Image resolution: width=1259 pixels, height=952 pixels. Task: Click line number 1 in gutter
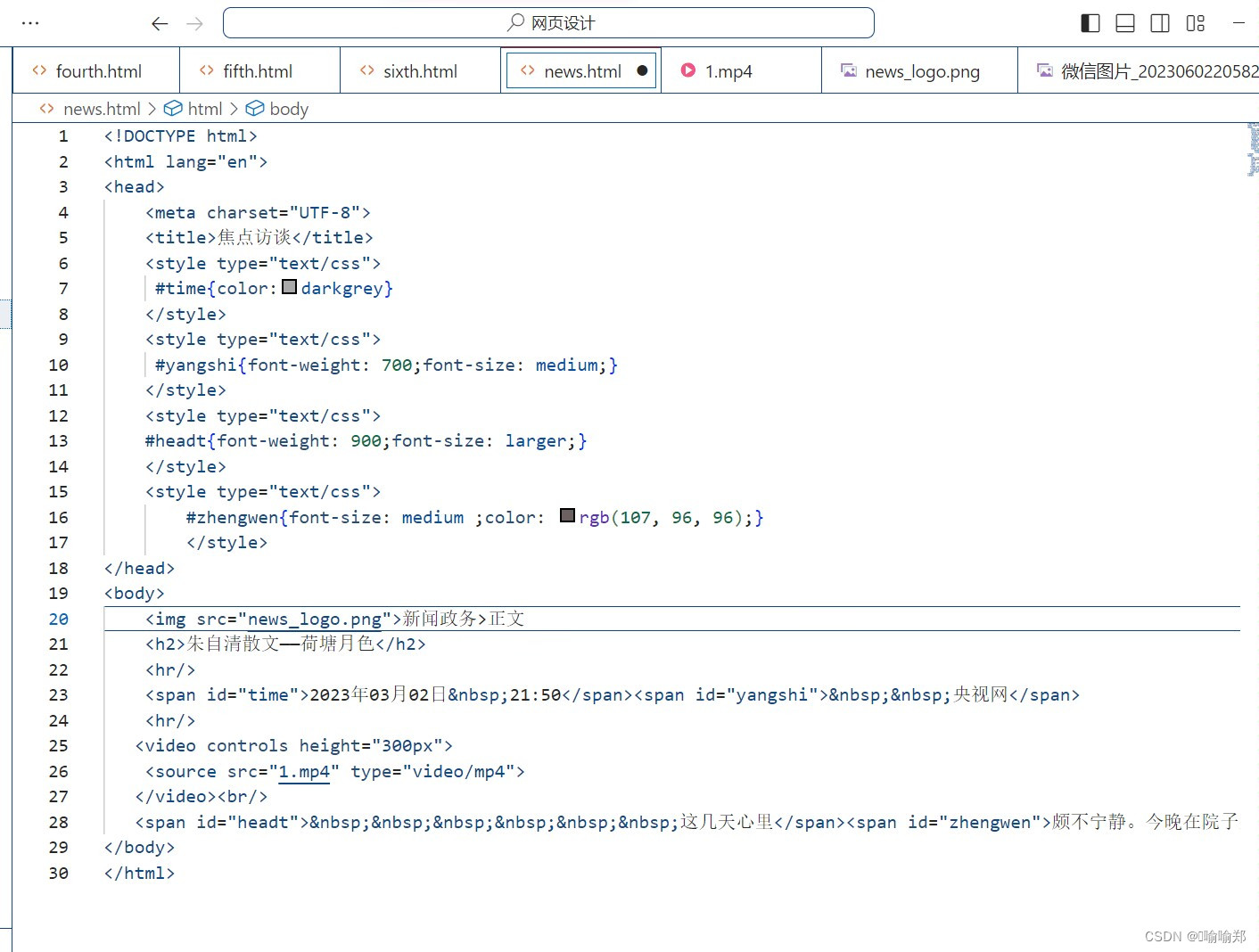(63, 136)
